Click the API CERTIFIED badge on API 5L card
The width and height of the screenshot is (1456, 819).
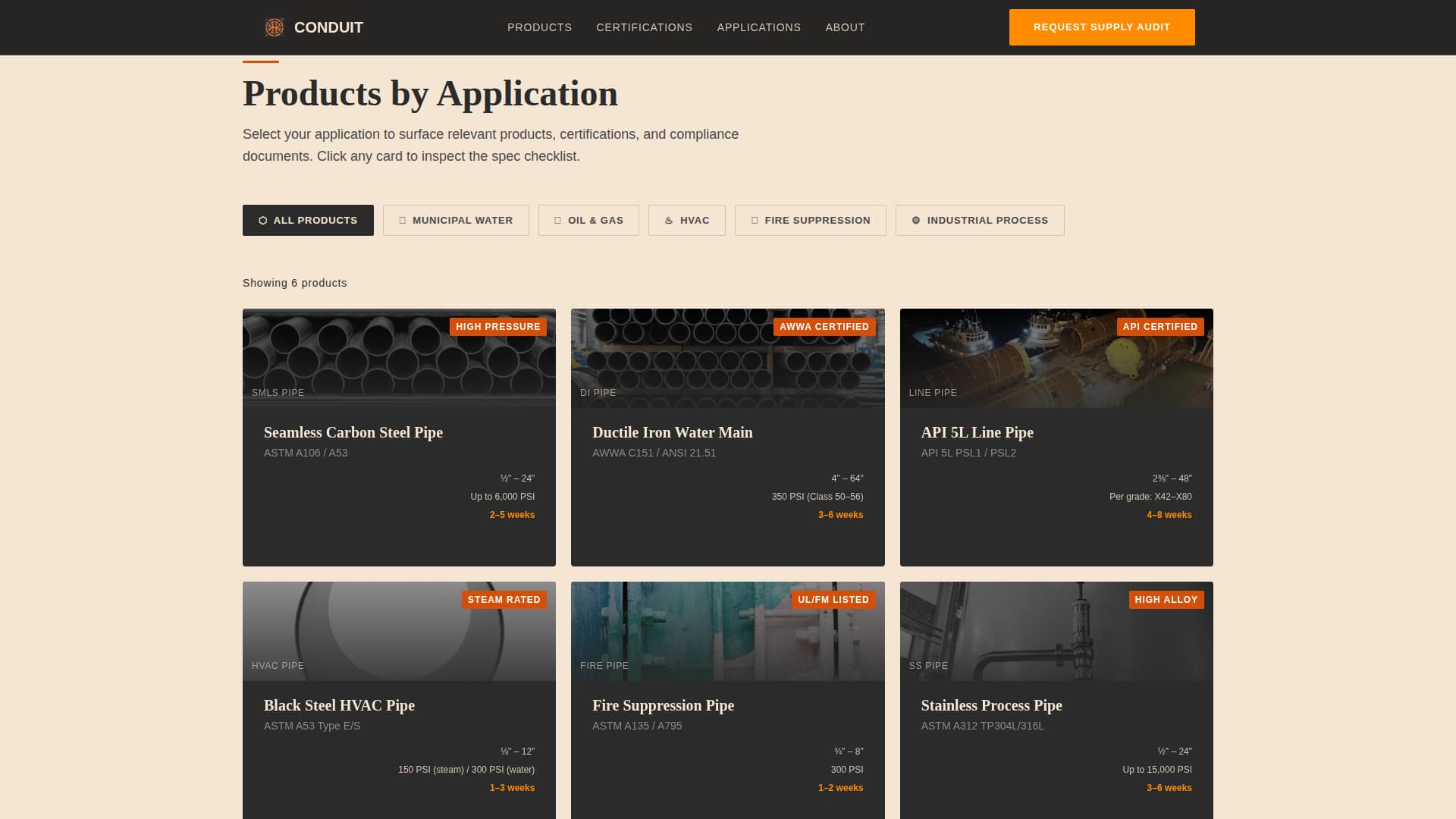(x=1160, y=326)
